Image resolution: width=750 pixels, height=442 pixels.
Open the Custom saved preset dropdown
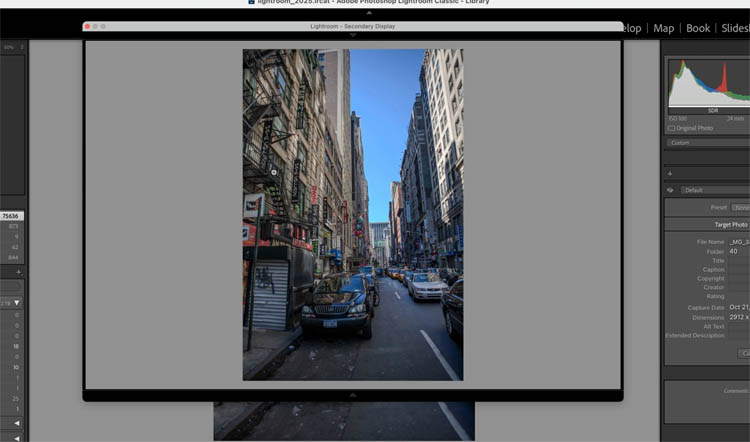708,143
